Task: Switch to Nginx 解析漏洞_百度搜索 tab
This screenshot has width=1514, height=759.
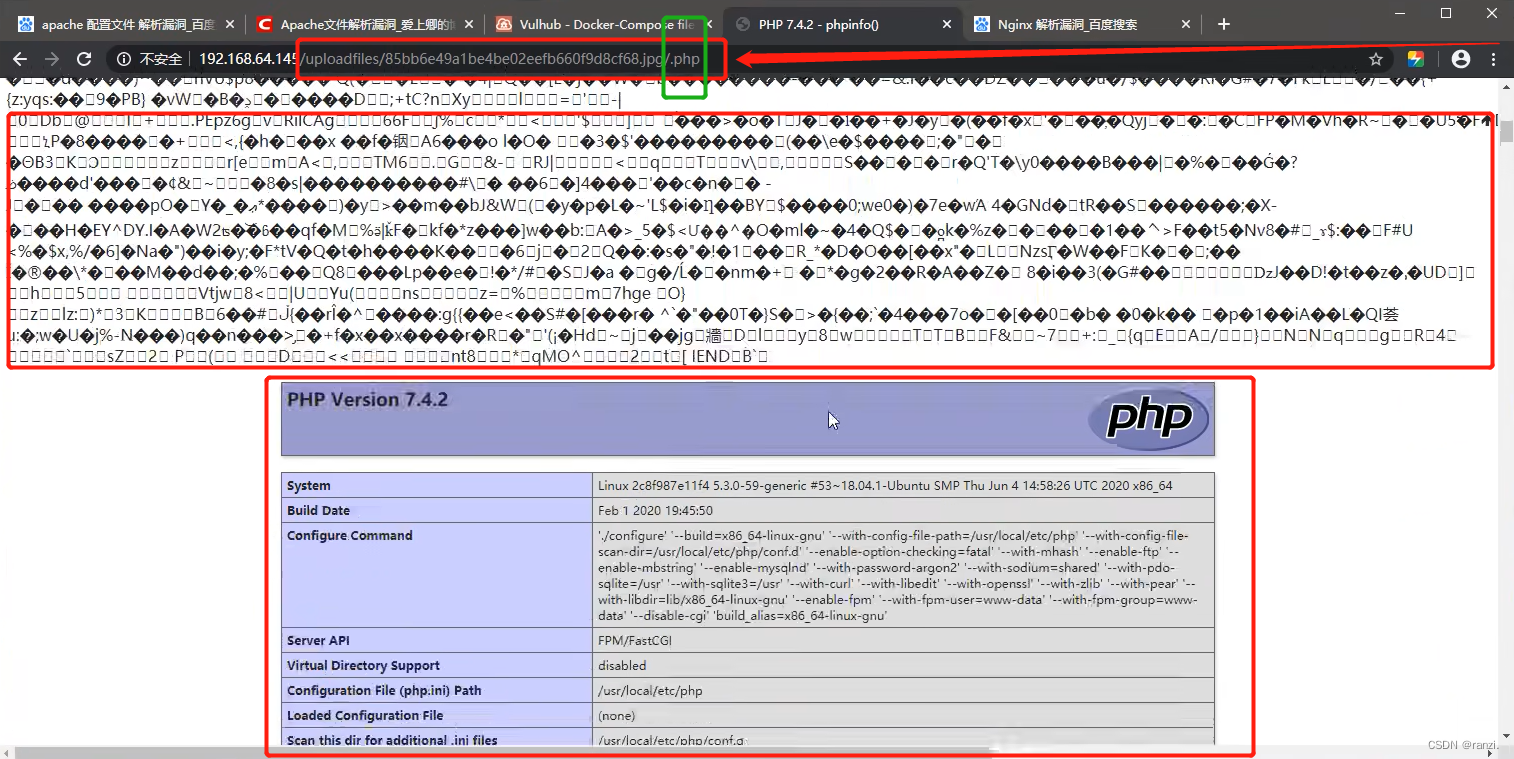Action: pos(1080,24)
